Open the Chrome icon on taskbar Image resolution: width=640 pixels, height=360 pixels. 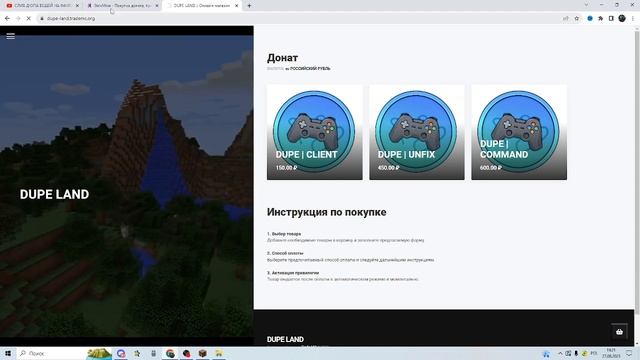pos(170,353)
